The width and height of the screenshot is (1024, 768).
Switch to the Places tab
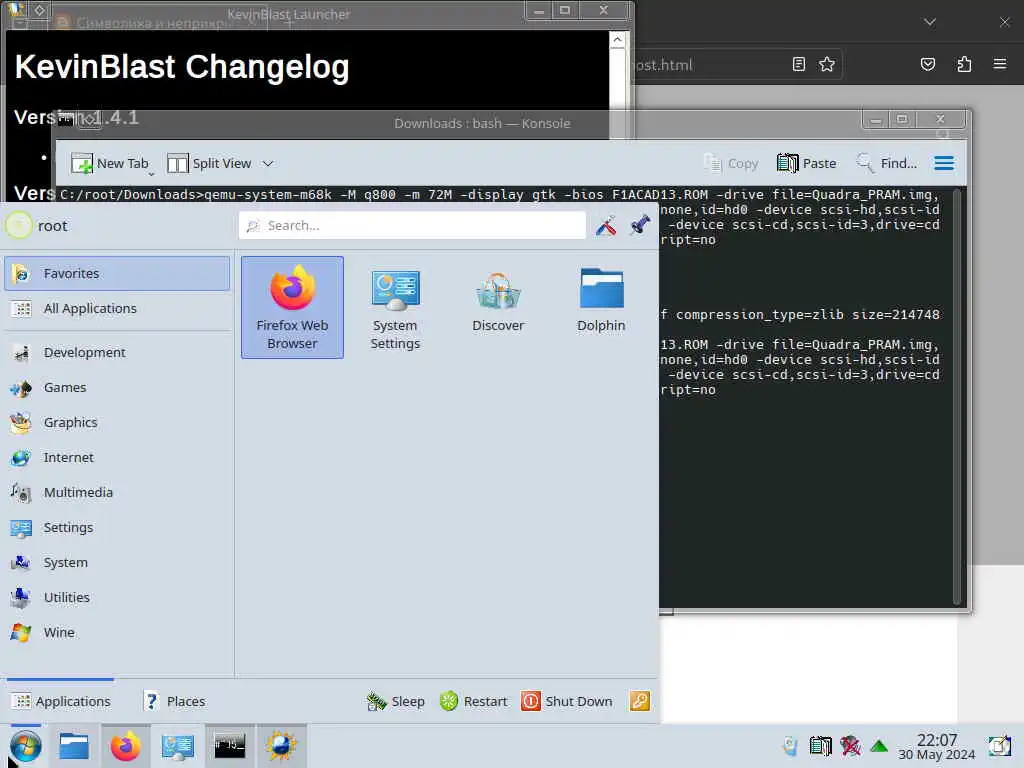(x=174, y=701)
